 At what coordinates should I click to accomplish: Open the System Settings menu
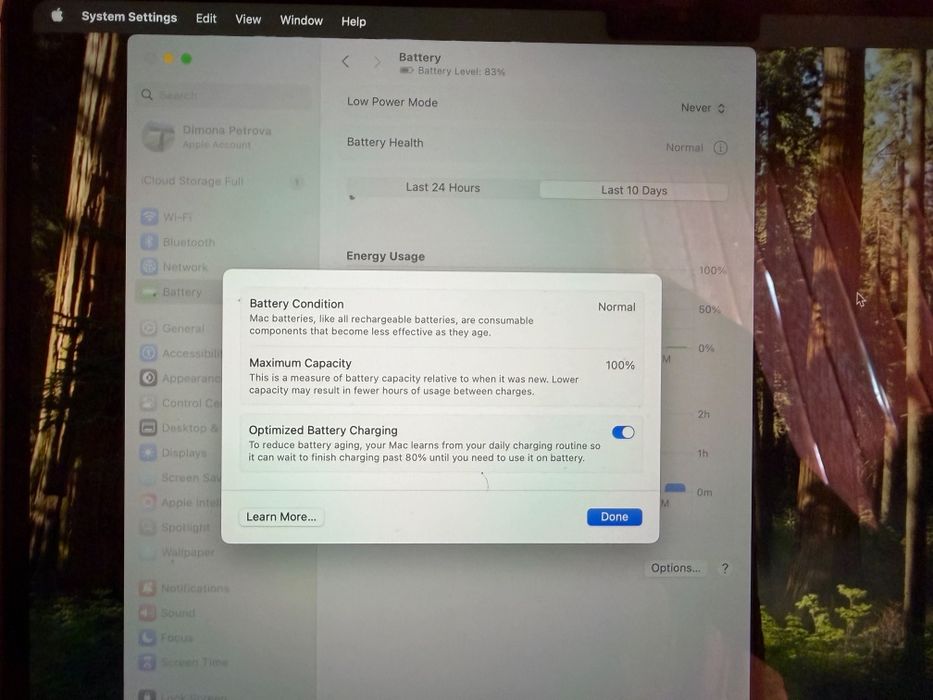pyautogui.click(x=129, y=17)
